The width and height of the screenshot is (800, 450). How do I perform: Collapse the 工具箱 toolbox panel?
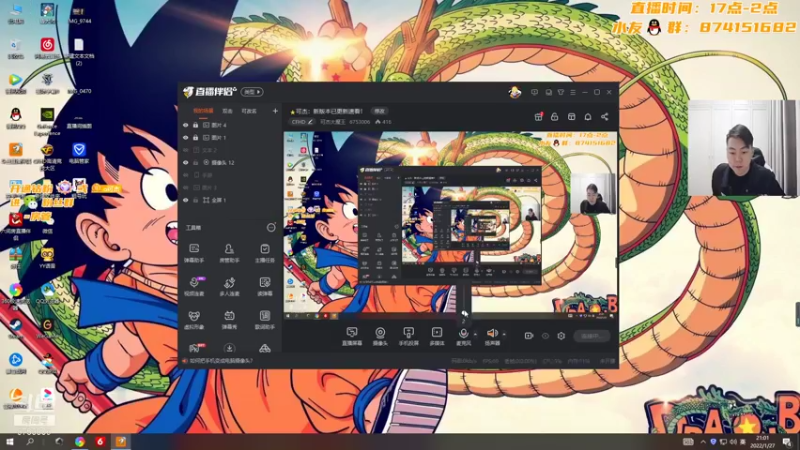(x=271, y=228)
